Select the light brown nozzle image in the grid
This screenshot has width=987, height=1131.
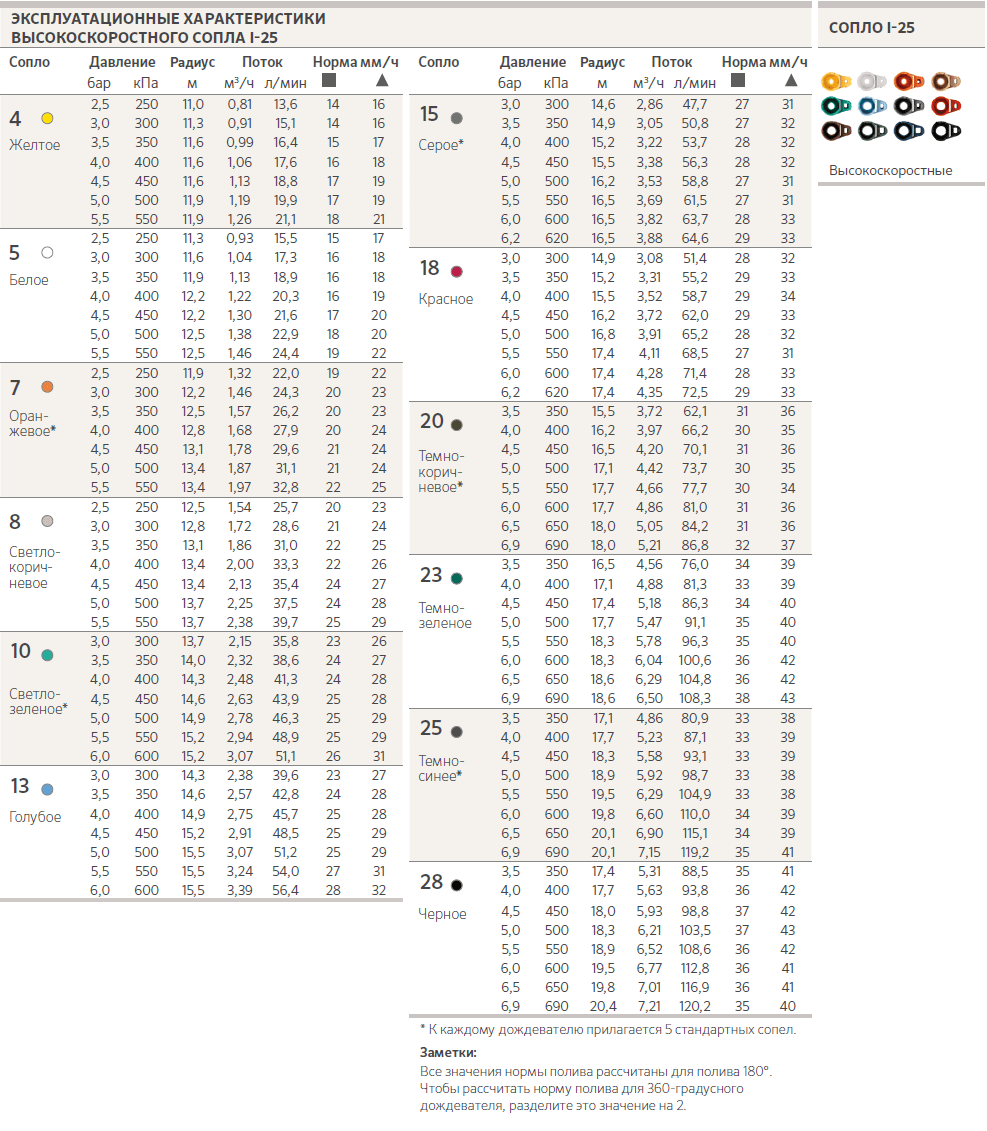[946, 82]
